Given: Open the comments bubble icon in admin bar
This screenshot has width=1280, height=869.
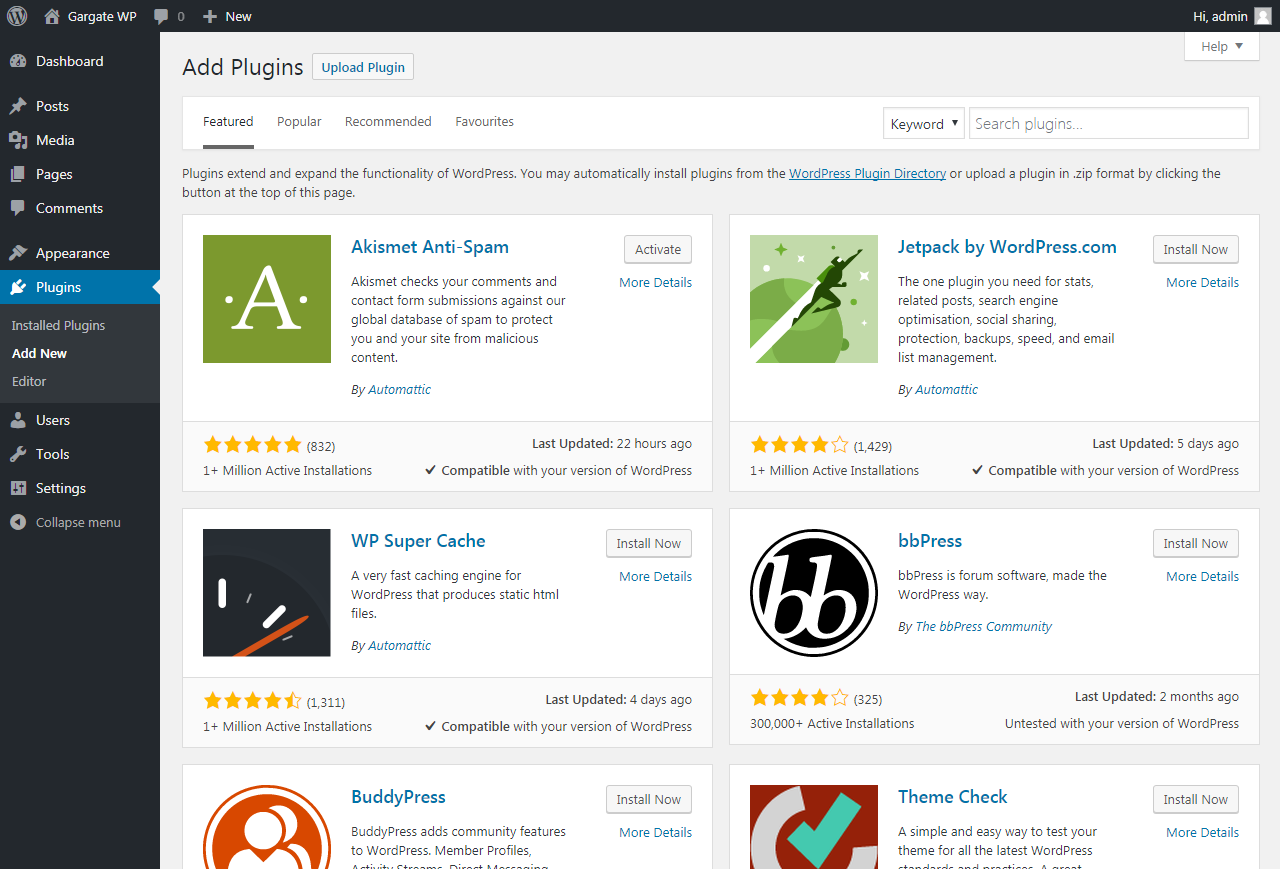Looking at the screenshot, I should [x=161, y=17].
